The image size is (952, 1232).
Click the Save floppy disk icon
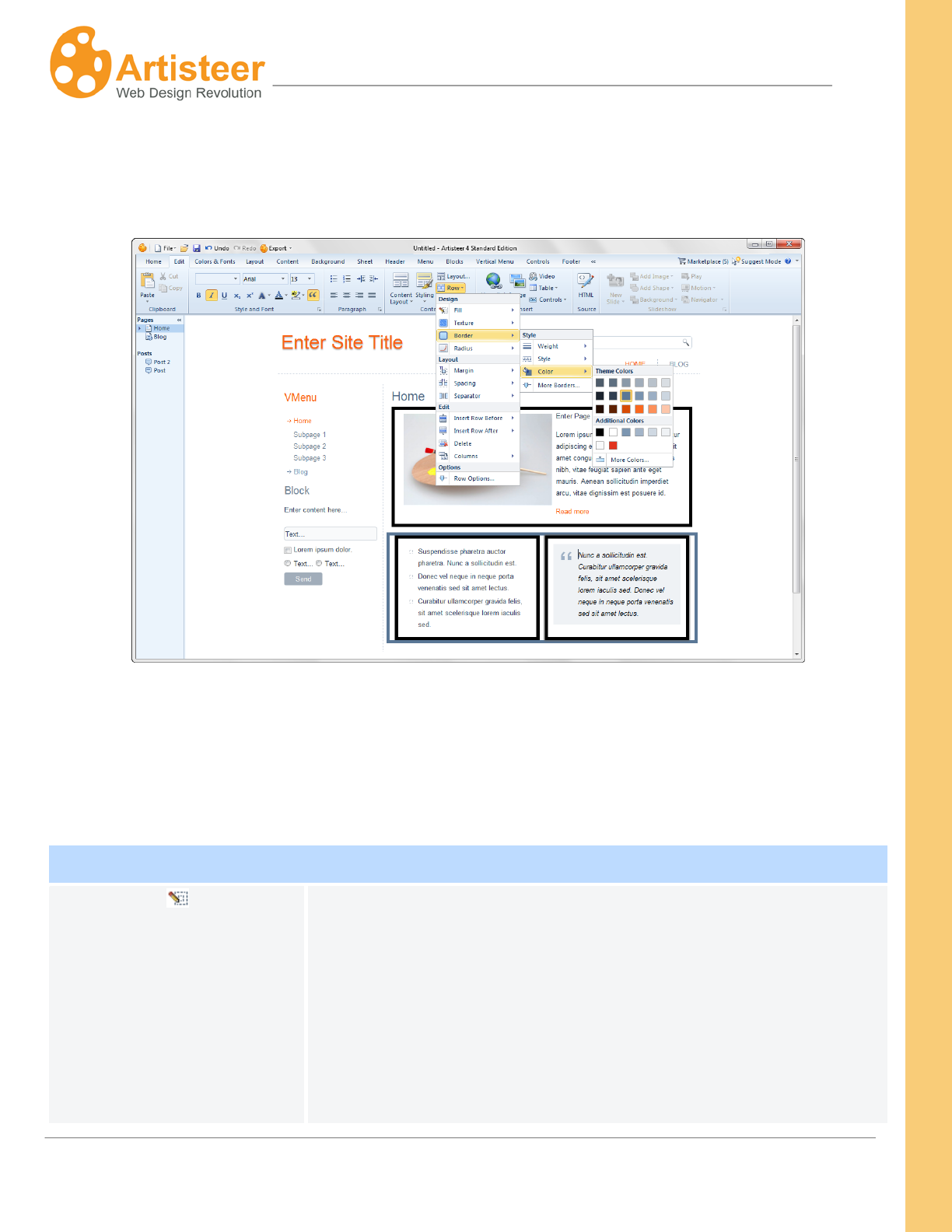coord(197,248)
